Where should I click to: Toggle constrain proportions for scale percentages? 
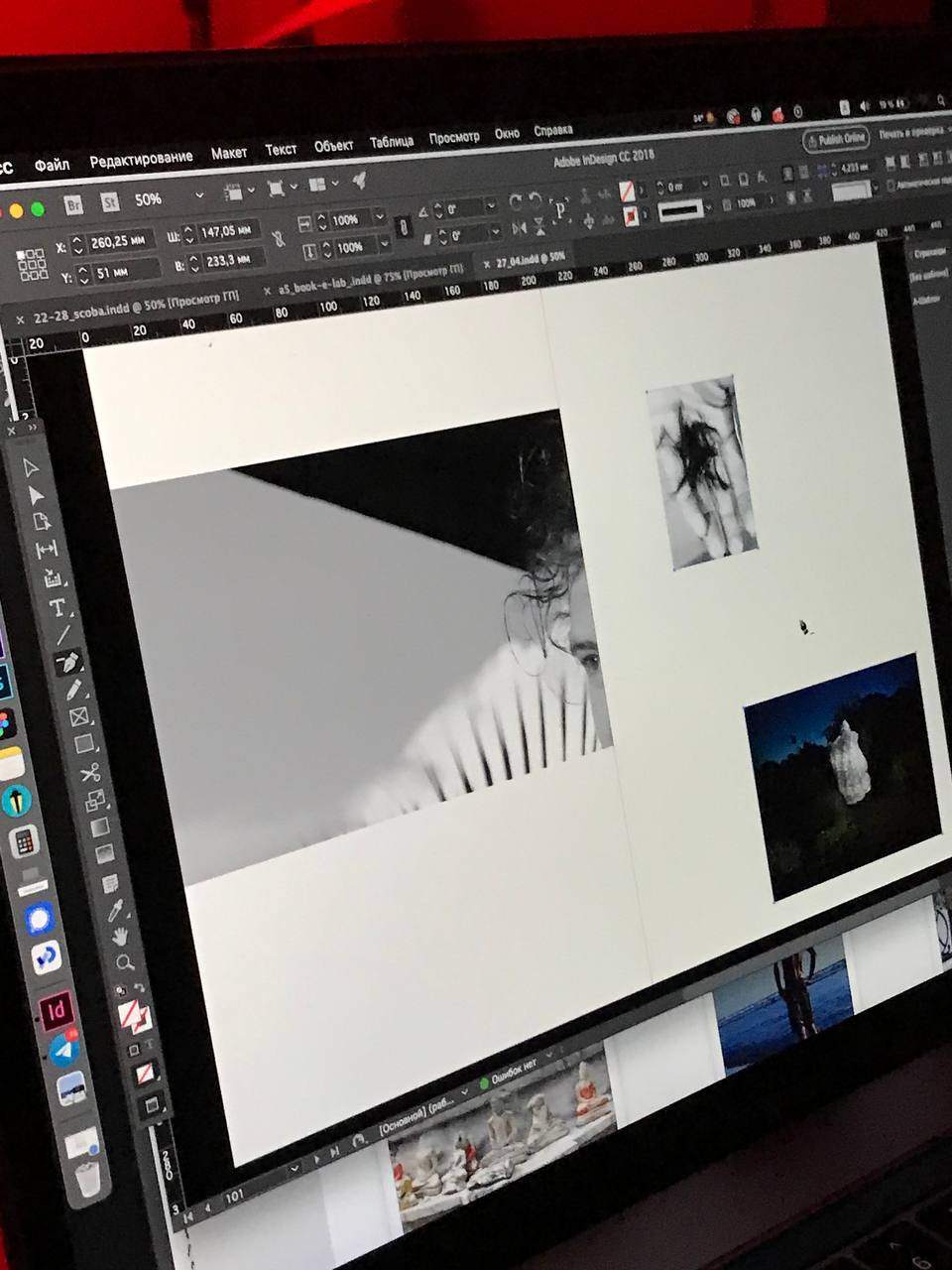click(403, 227)
